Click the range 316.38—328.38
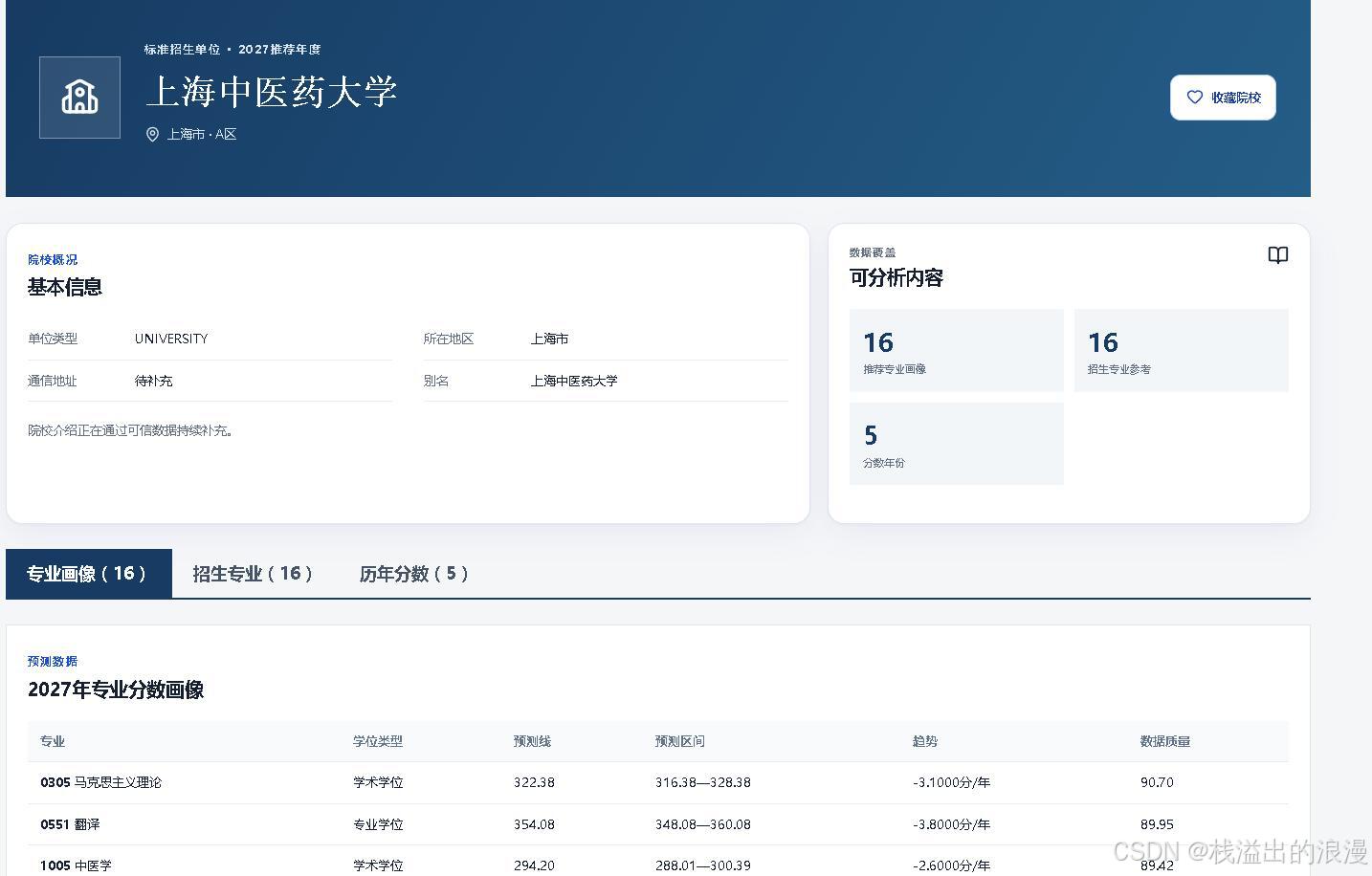 [x=703, y=782]
